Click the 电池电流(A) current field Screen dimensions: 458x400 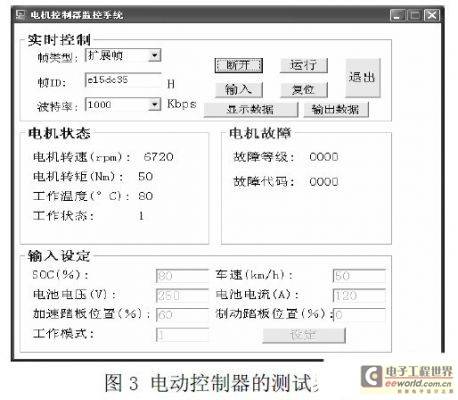359,296
